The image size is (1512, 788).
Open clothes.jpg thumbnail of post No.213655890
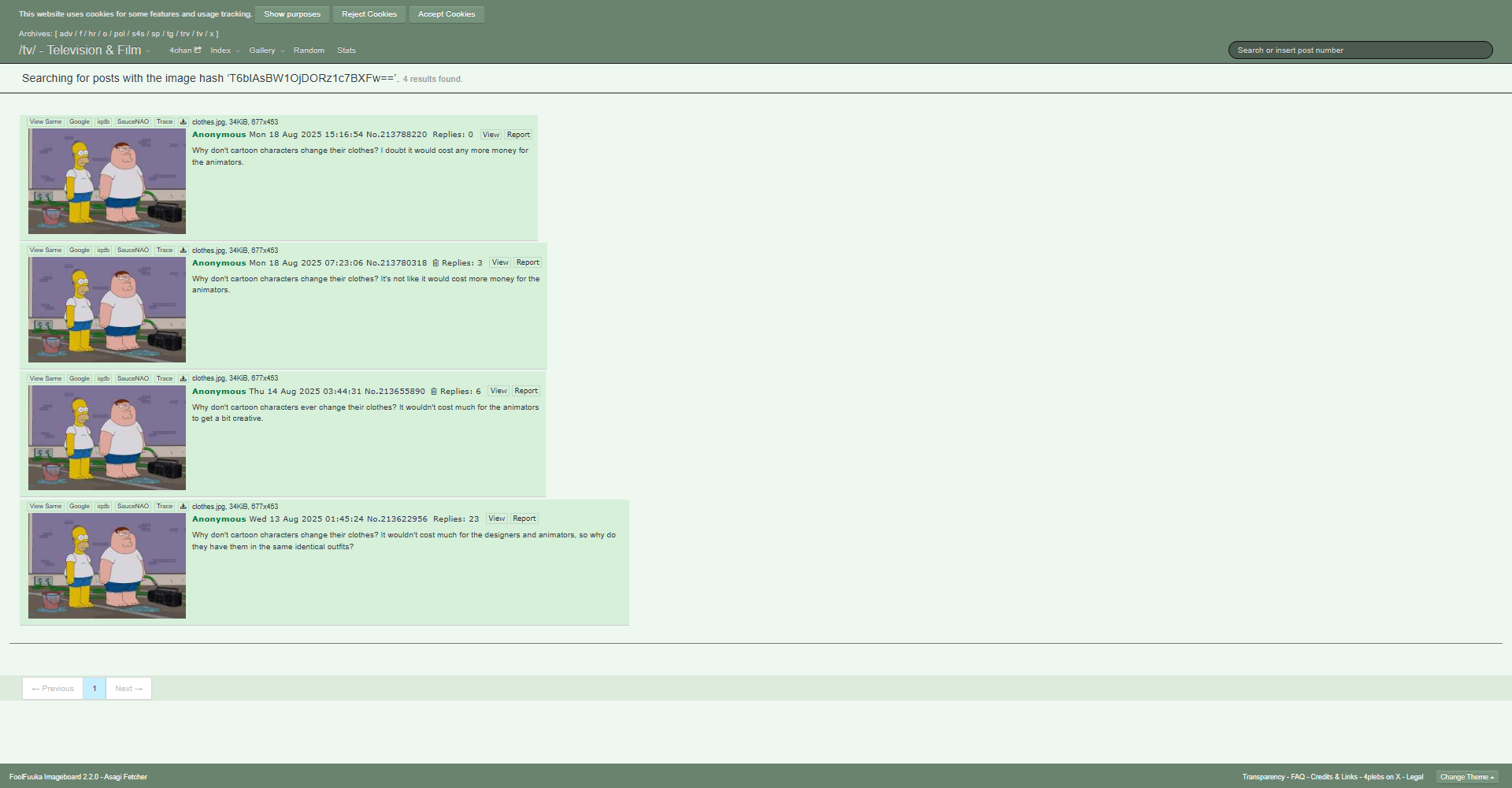pos(107,437)
